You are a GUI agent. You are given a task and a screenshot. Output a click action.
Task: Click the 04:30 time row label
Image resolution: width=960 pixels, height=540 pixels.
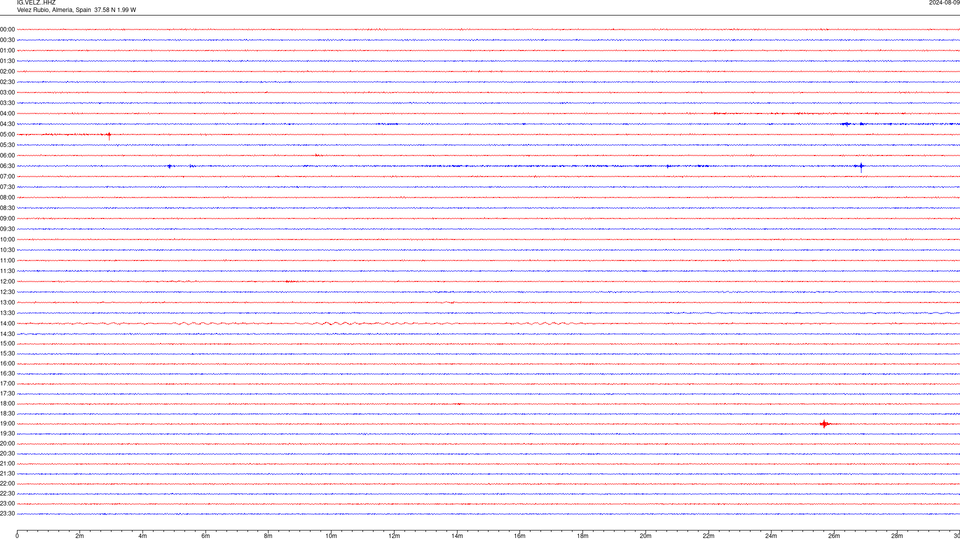7,124
